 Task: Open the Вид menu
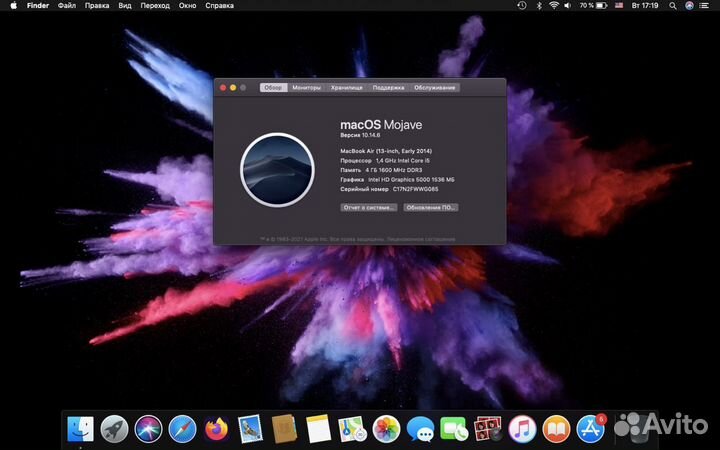click(125, 6)
